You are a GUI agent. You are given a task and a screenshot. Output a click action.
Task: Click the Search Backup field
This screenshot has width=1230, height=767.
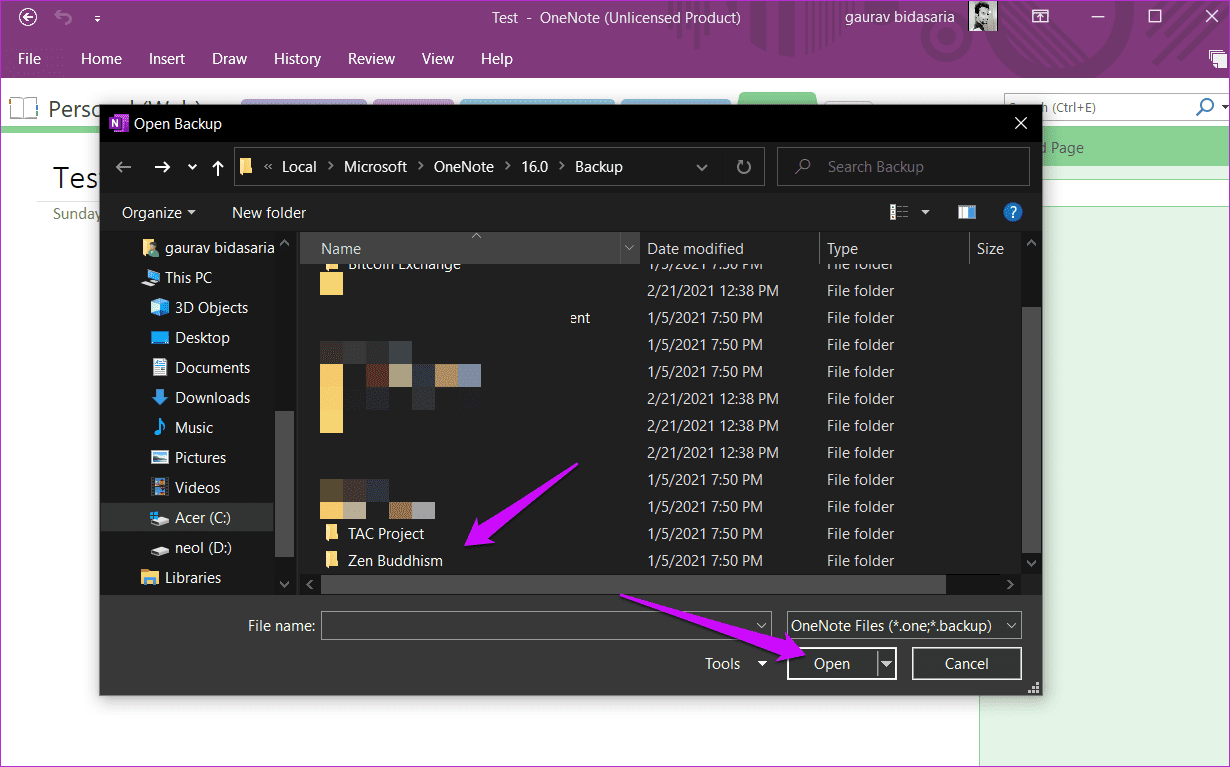(903, 167)
